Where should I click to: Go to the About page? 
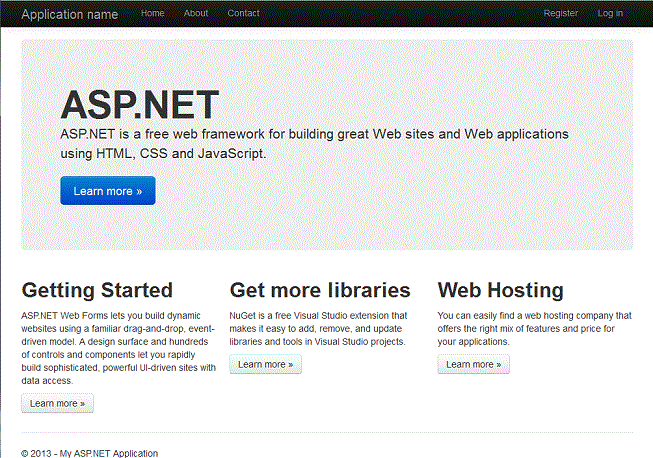click(196, 13)
